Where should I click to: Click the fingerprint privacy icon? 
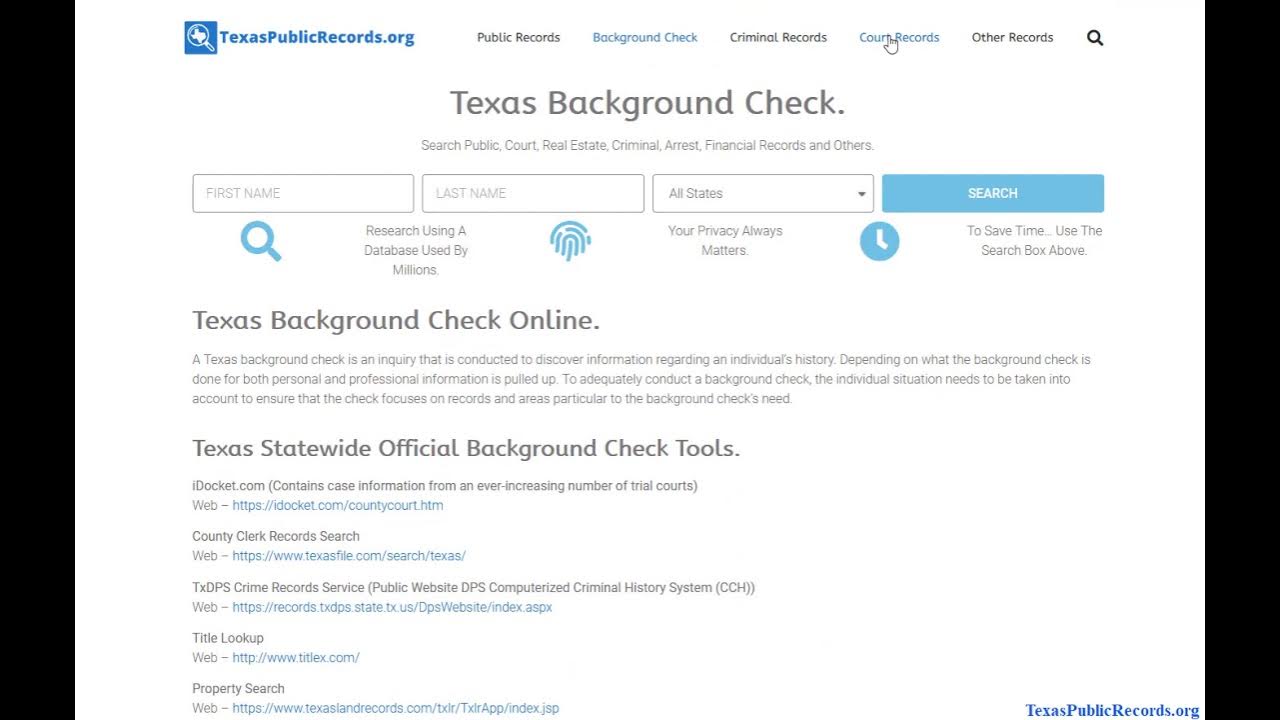point(570,241)
